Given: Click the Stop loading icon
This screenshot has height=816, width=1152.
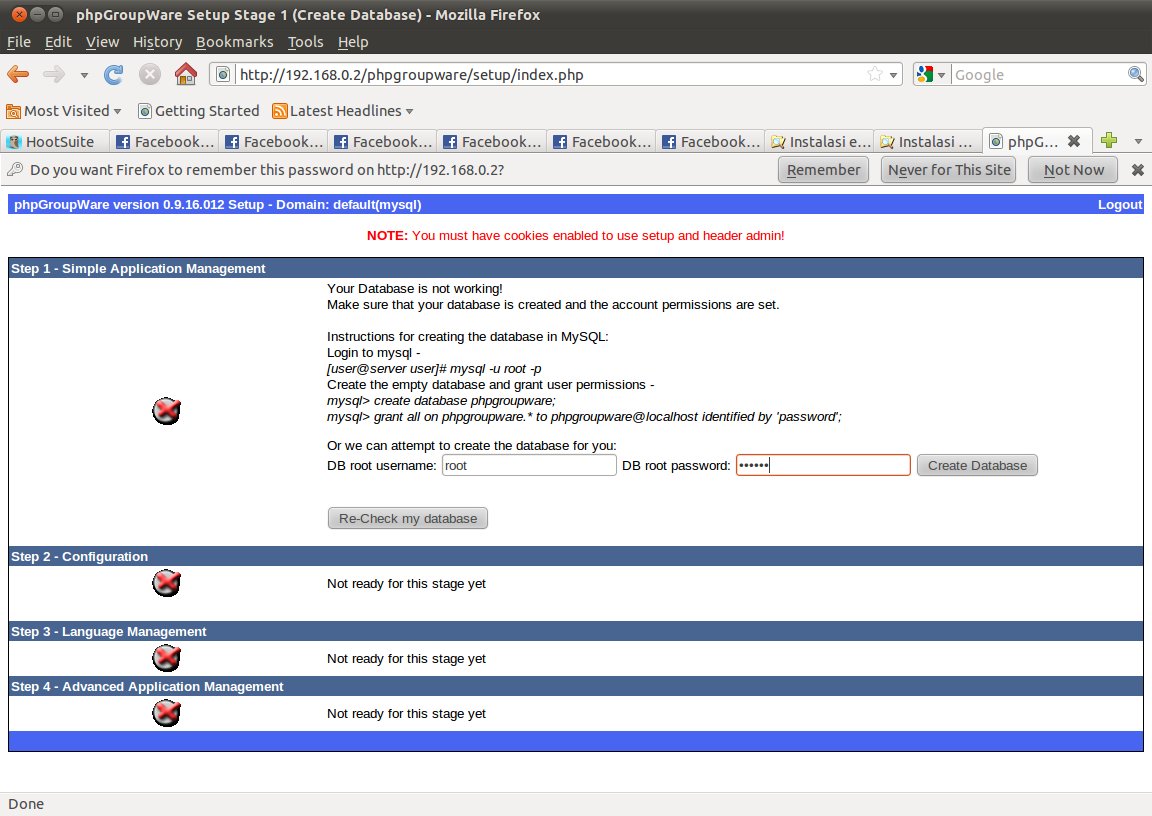Looking at the screenshot, I should 150,75.
